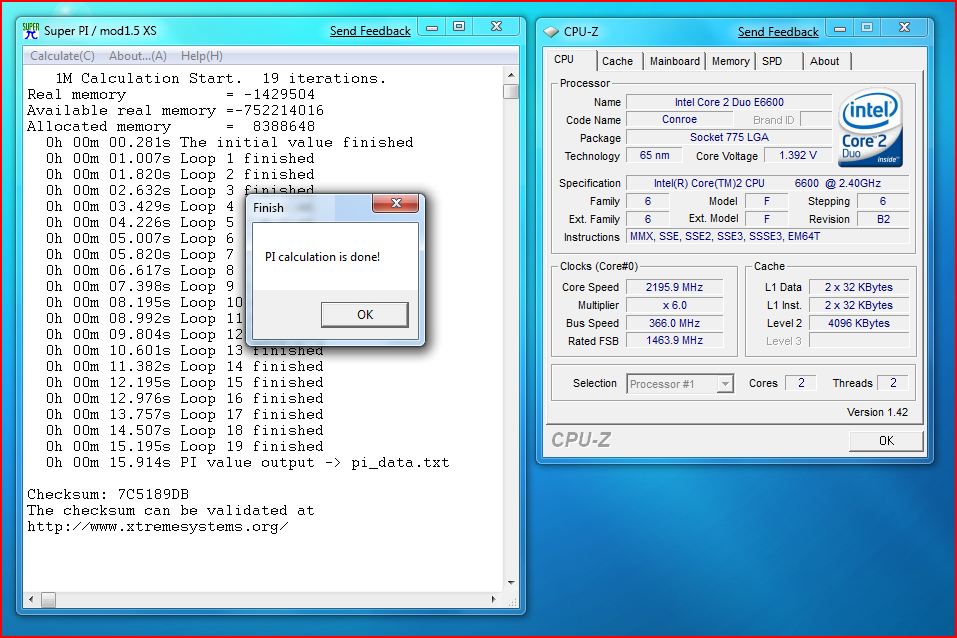Image resolution: width=957 pixels, height=638 pixels.
Task: Open the Calculate(C) menu in Super PI
Action: (62, 56)
